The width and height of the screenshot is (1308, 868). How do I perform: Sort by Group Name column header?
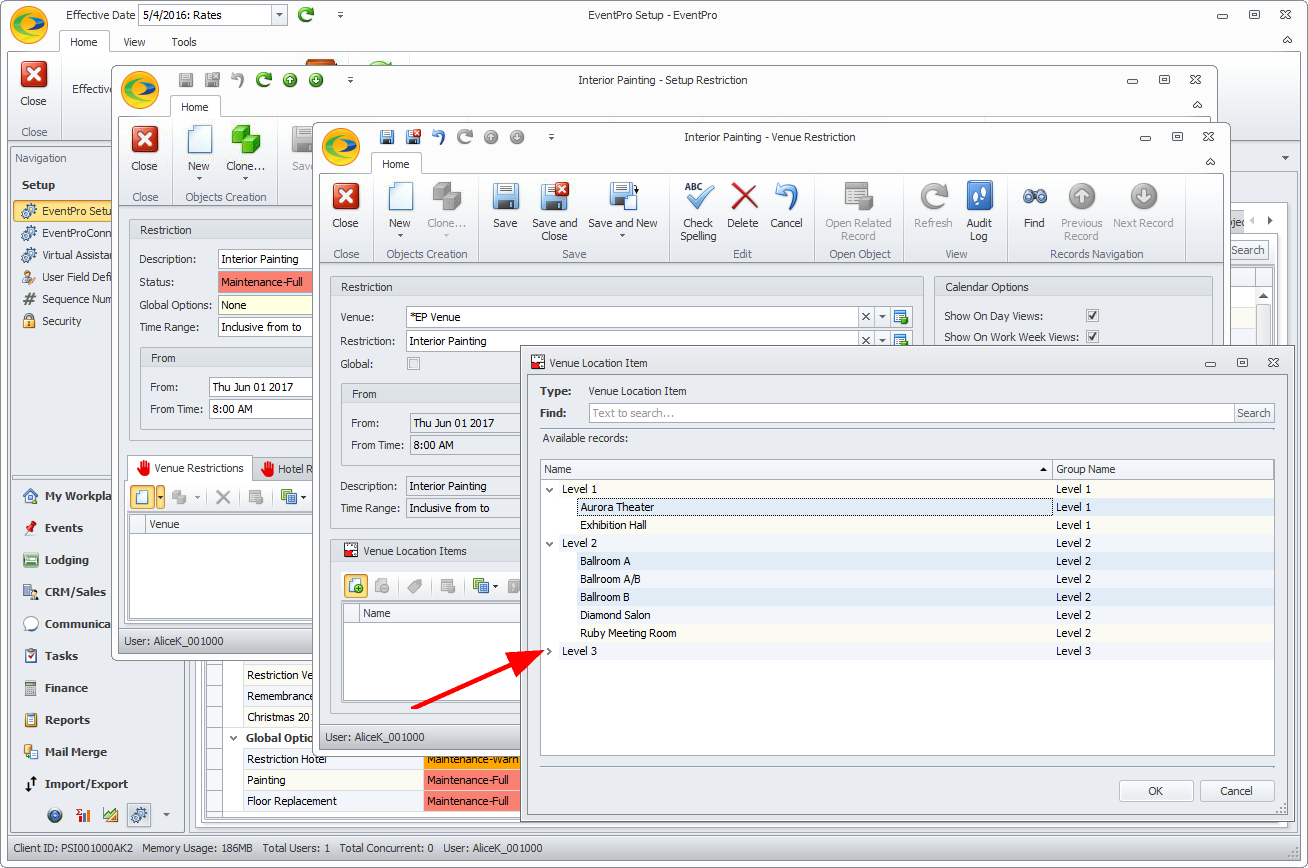(x=1163, y=469)
